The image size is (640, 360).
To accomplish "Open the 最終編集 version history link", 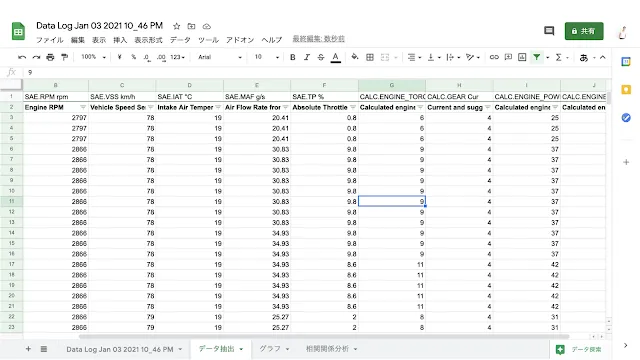I will tap(319, 39).
